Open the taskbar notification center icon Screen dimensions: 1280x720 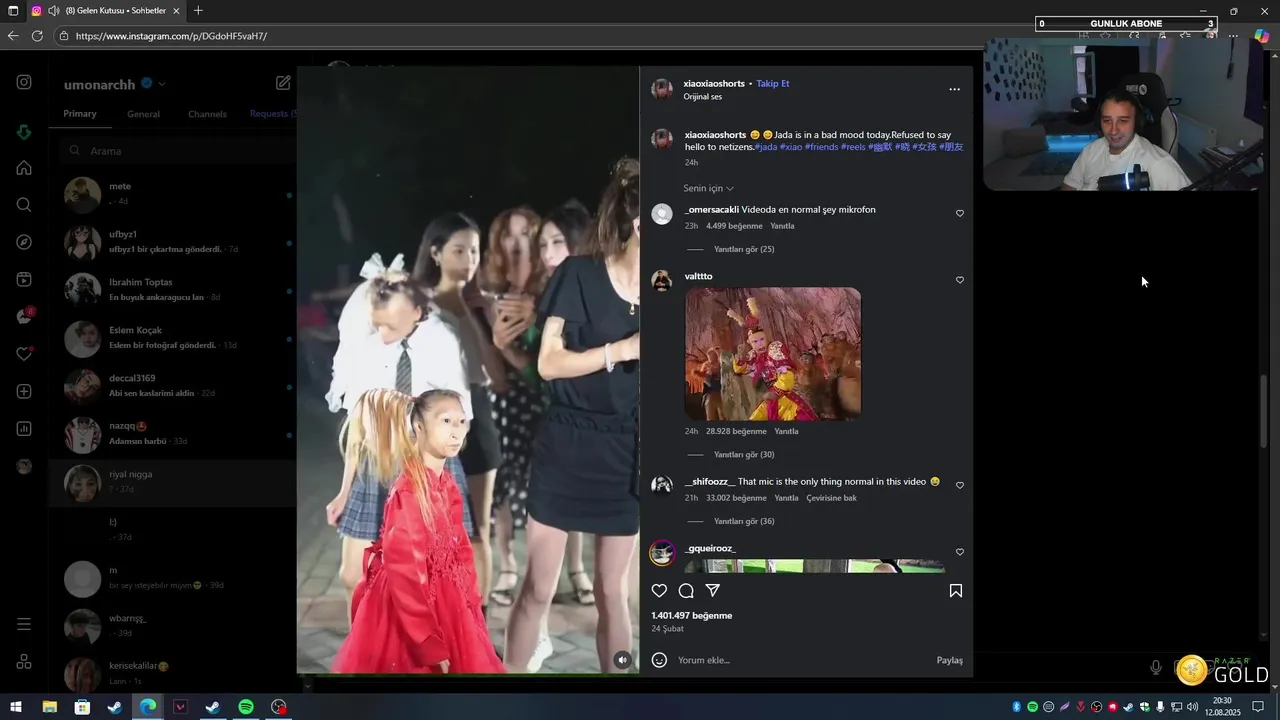pyautogui.click(x=1258, y=707)
